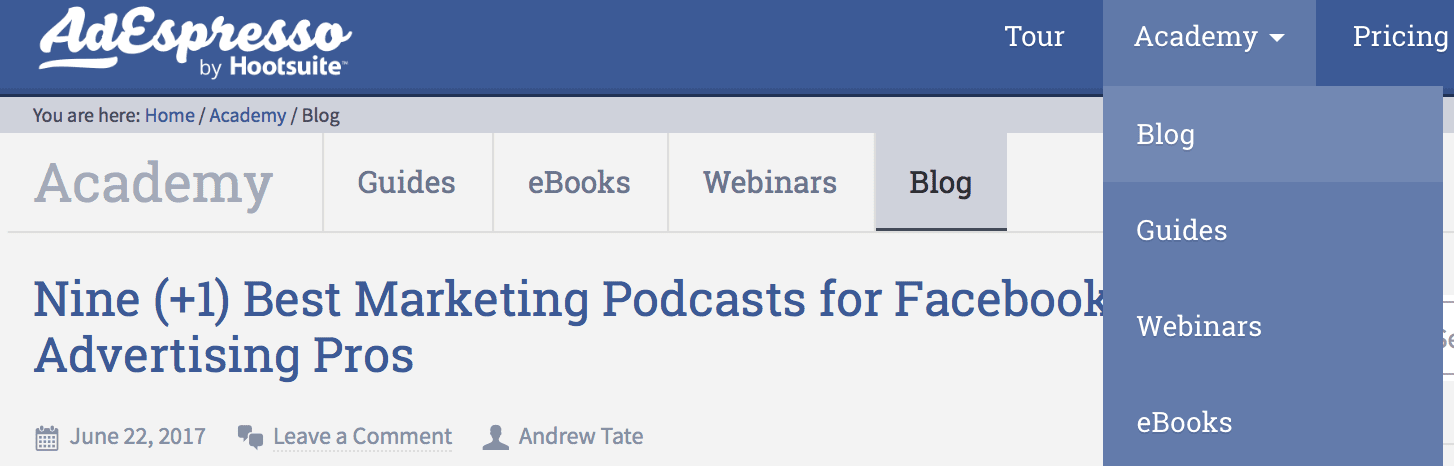The height and width of the screenshot is (466, 1454).
Task: Click the speech bubbles comment icon
Action: (250, 437)
